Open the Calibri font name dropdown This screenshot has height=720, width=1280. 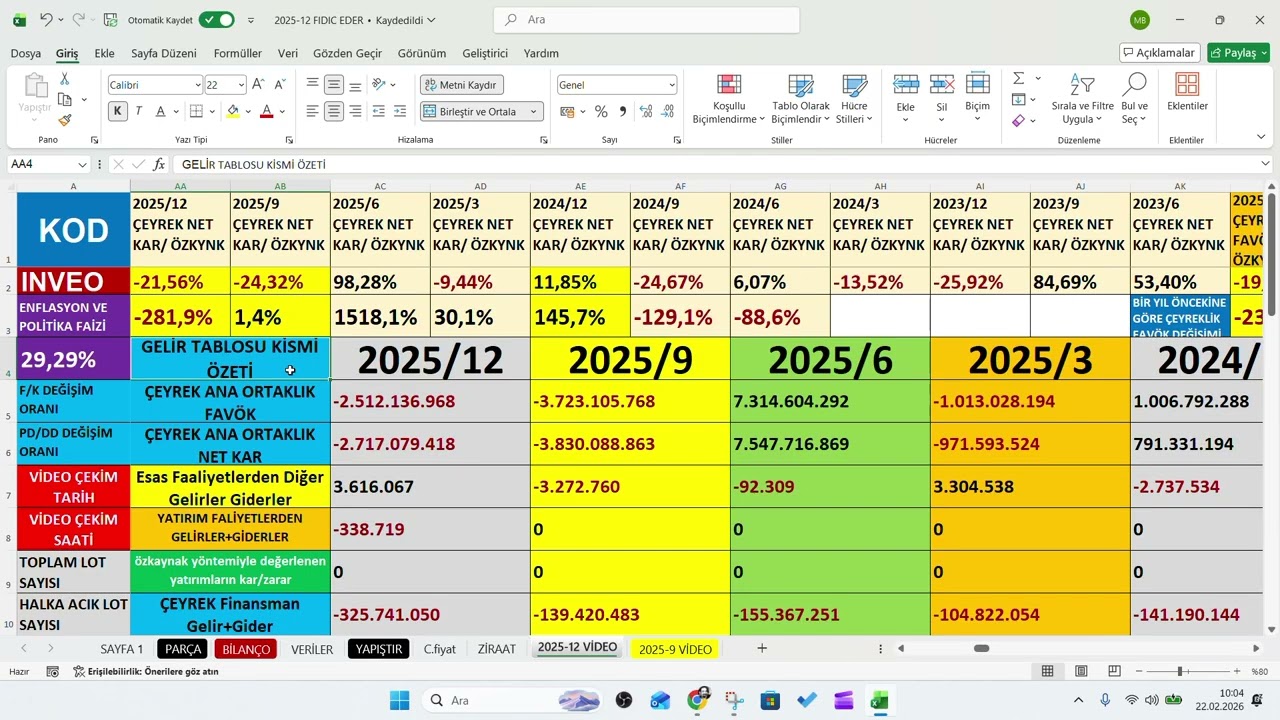(x=197, y=85)
